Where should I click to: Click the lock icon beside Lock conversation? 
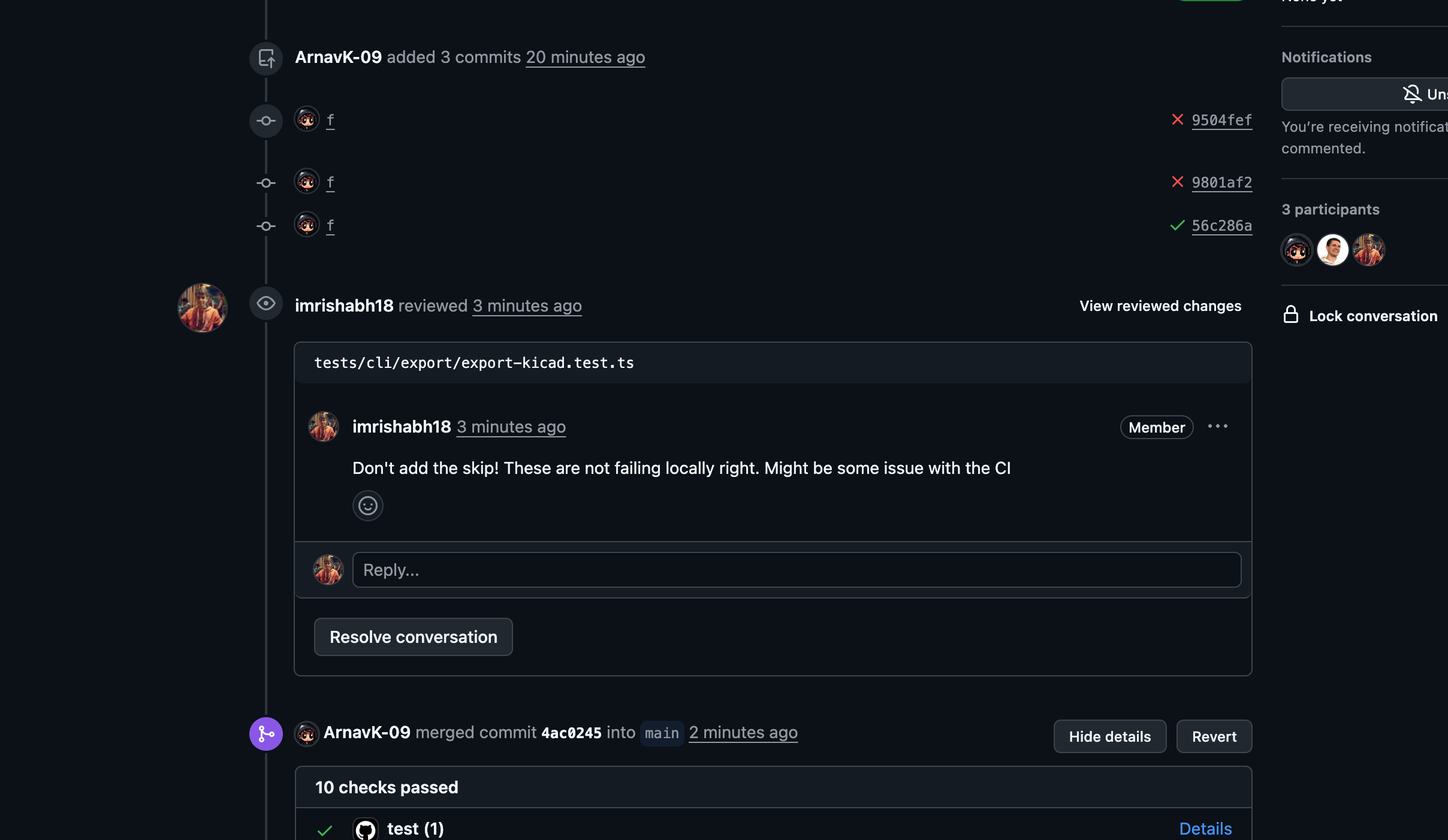(1290, 315)
